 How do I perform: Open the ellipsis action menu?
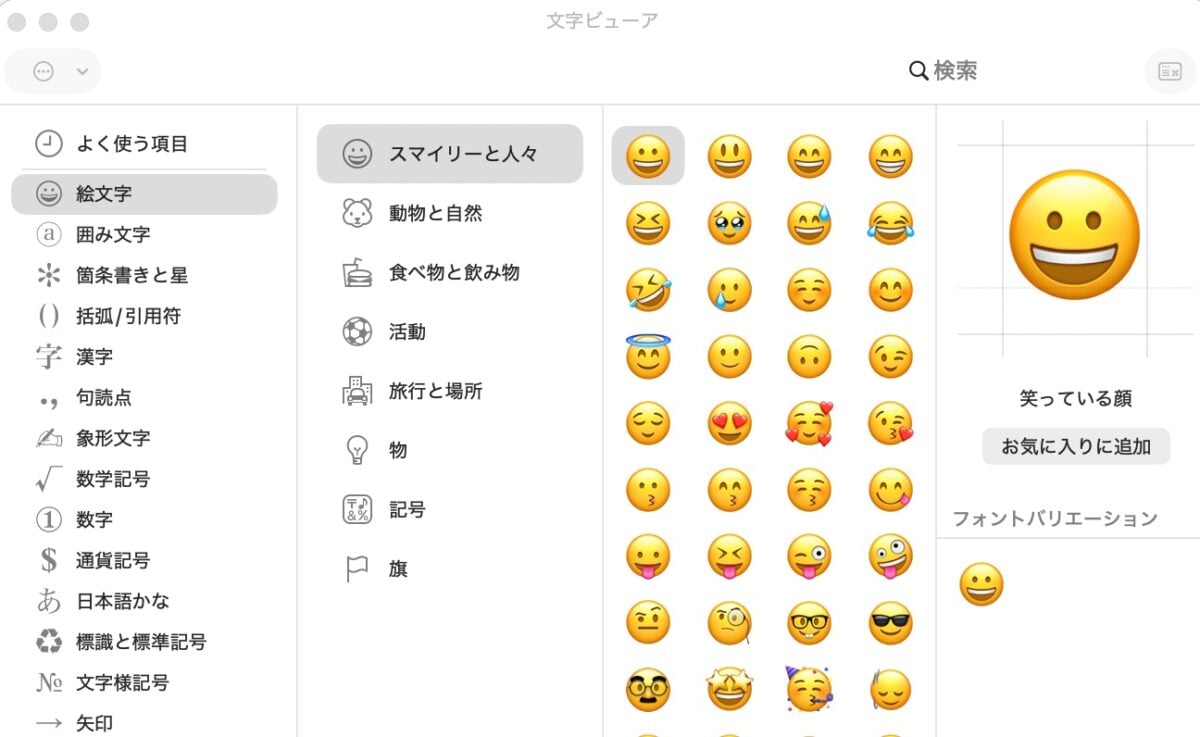(x=53, y=71)
